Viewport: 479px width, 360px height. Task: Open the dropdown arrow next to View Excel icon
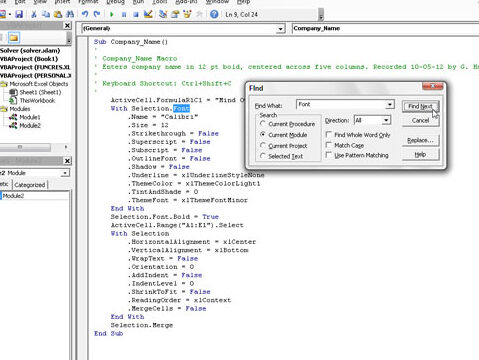pos(10,14)
